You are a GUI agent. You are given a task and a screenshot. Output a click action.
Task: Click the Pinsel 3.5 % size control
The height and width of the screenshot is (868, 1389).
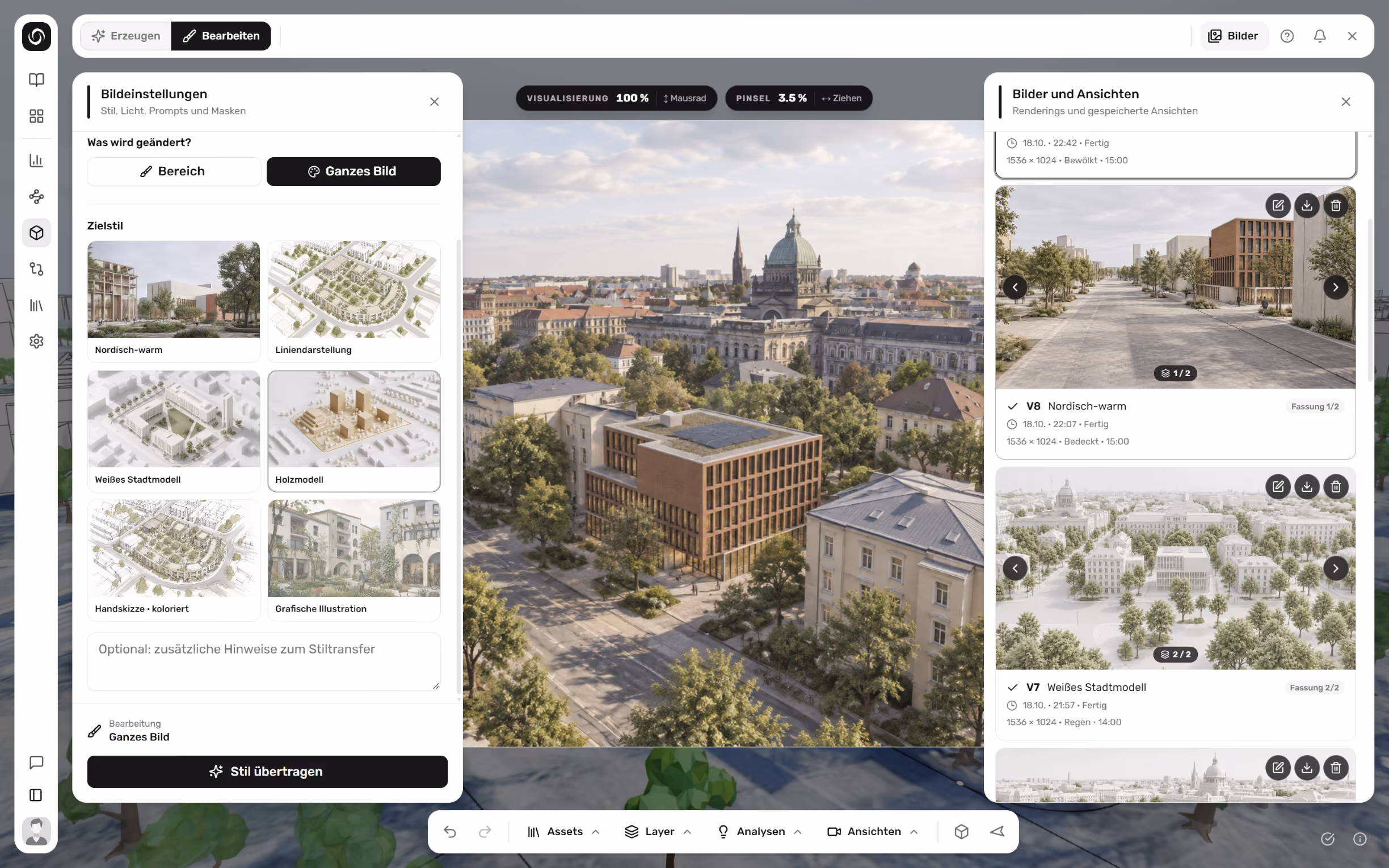point(798,98)
